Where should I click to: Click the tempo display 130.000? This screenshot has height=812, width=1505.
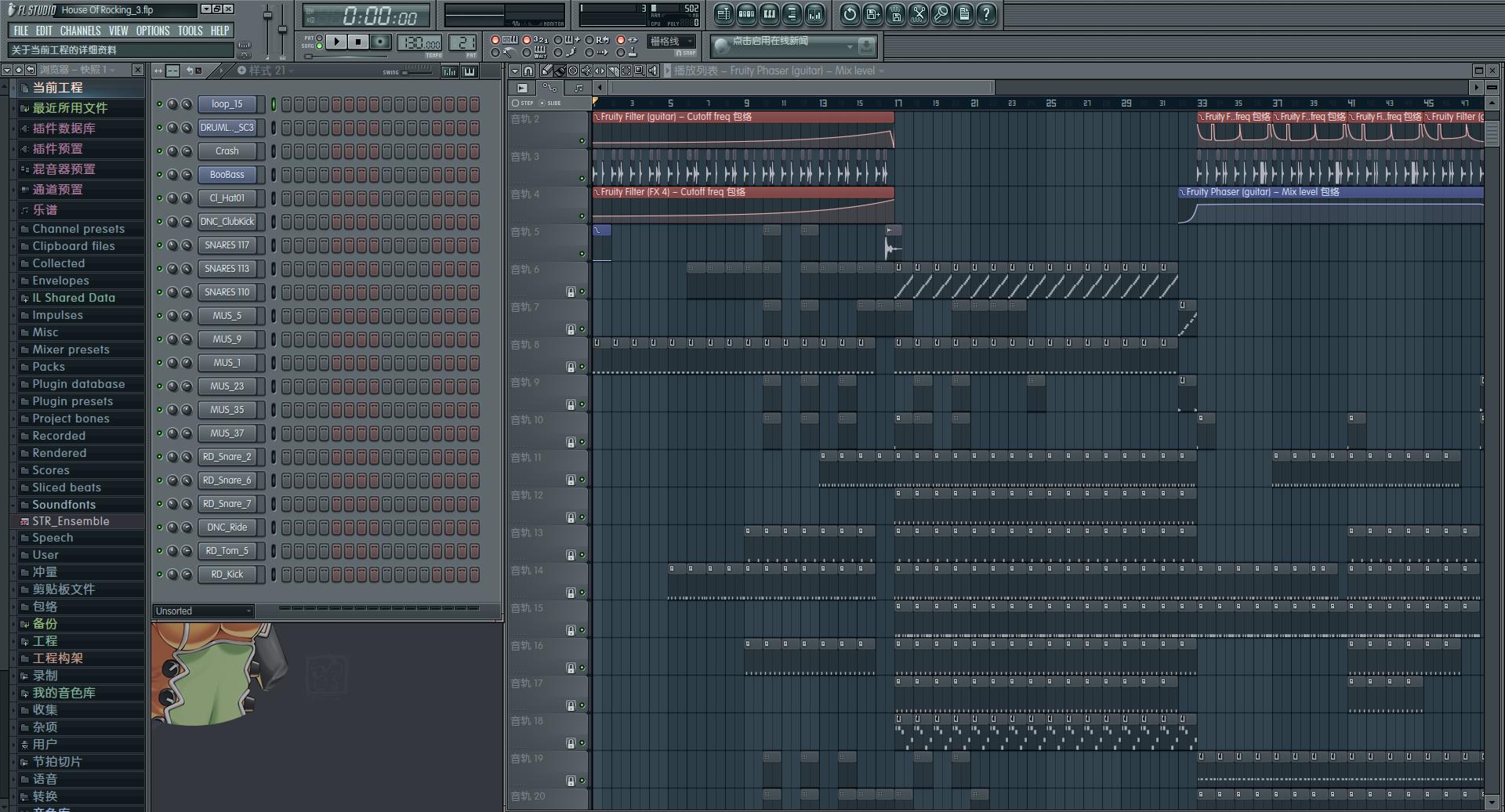[419, 43]
